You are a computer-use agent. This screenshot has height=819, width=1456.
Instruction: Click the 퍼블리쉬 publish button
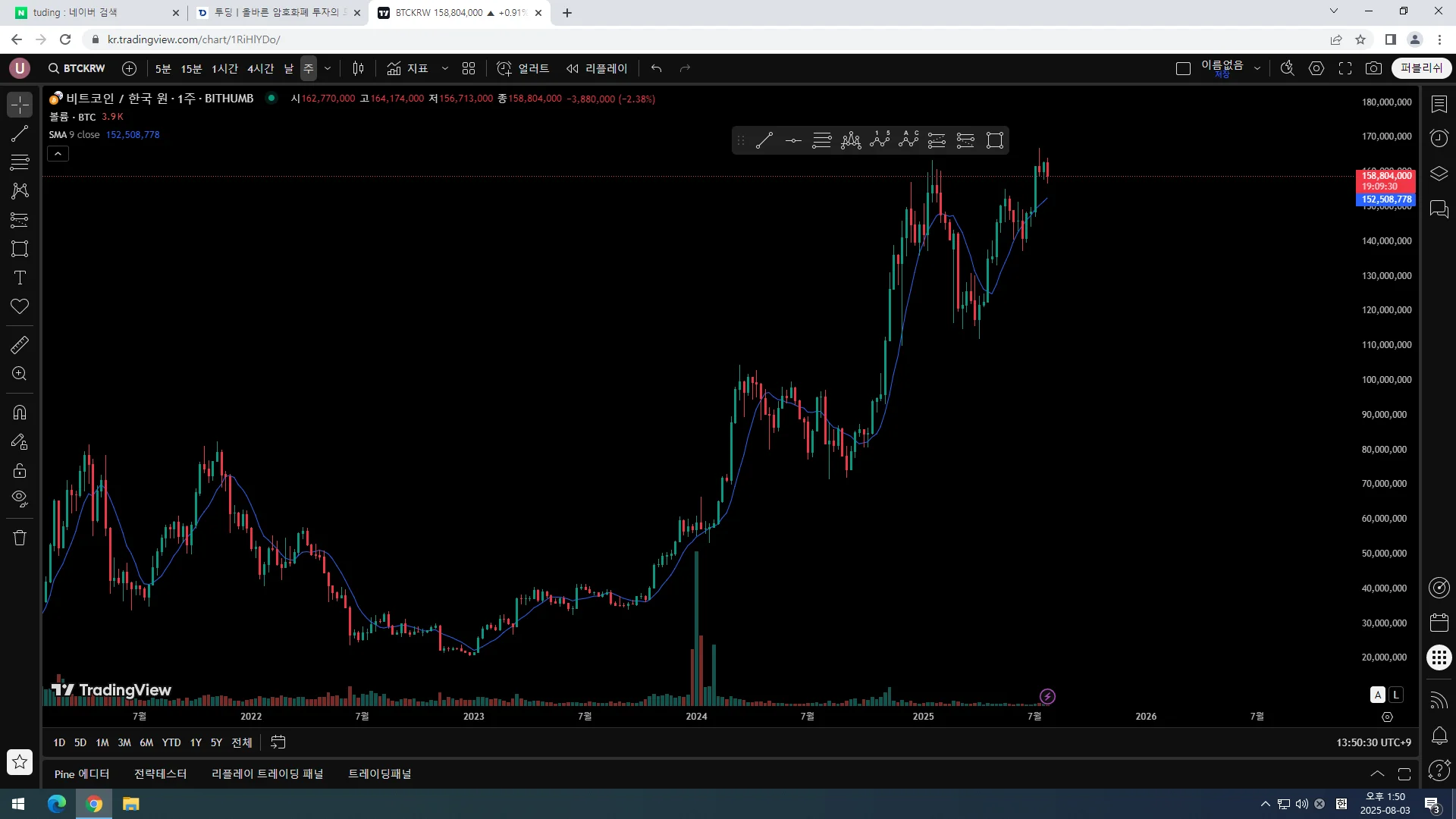[x=1421, y=68]
